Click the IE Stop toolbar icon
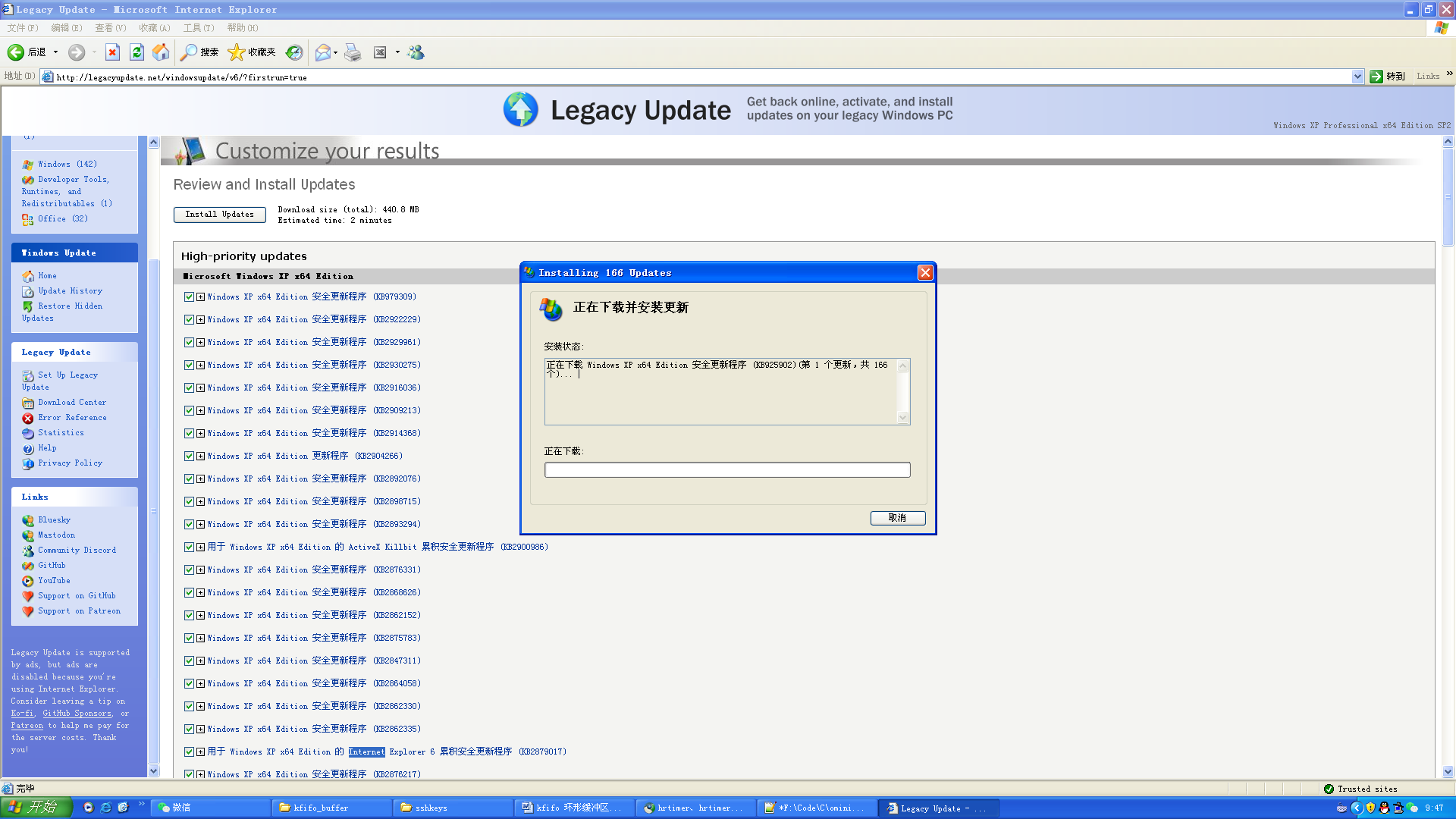The width and height of the screenshot is (1456, 819). tap(112, 52)
